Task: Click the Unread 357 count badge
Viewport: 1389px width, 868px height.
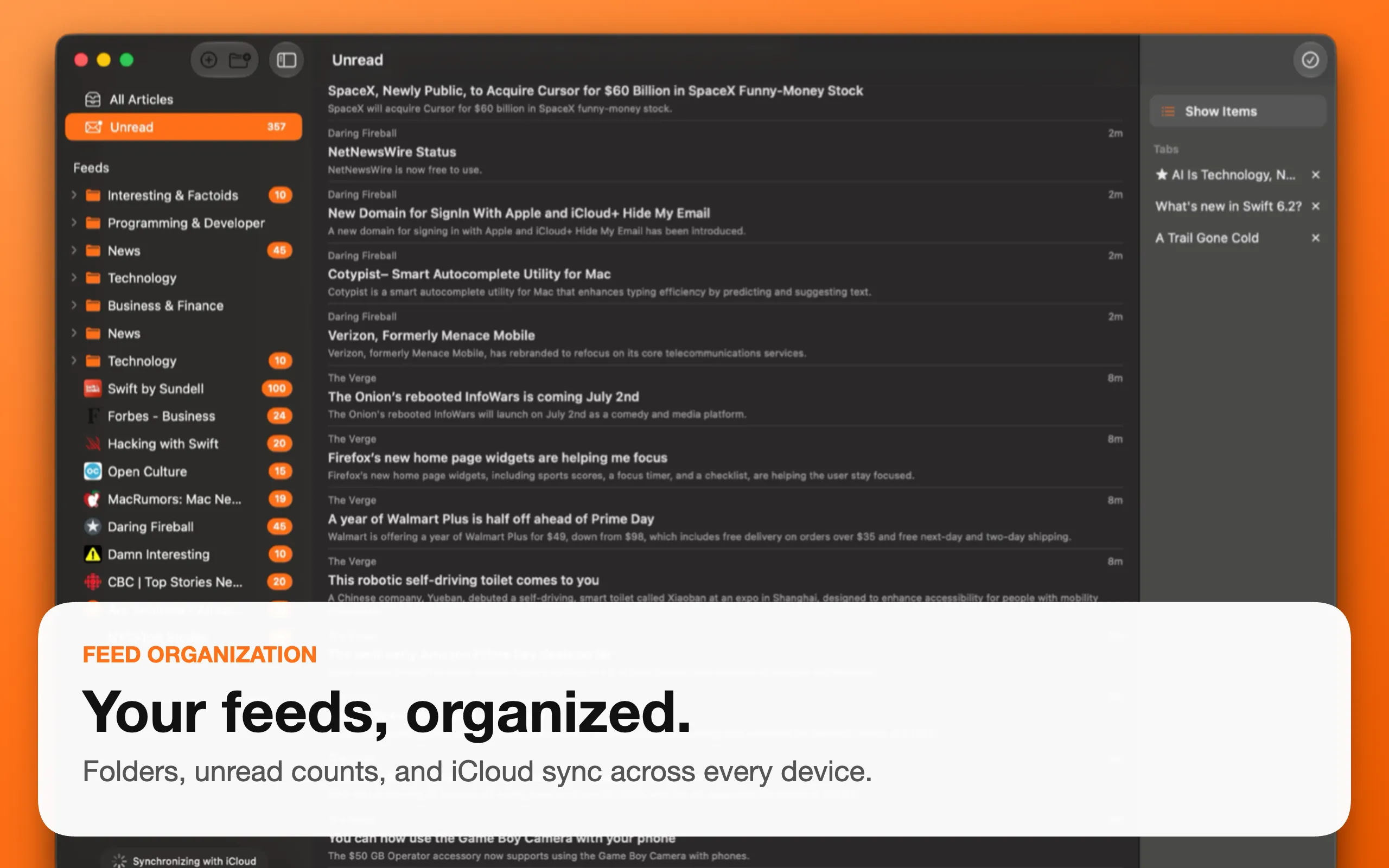Action: [276, 127]
